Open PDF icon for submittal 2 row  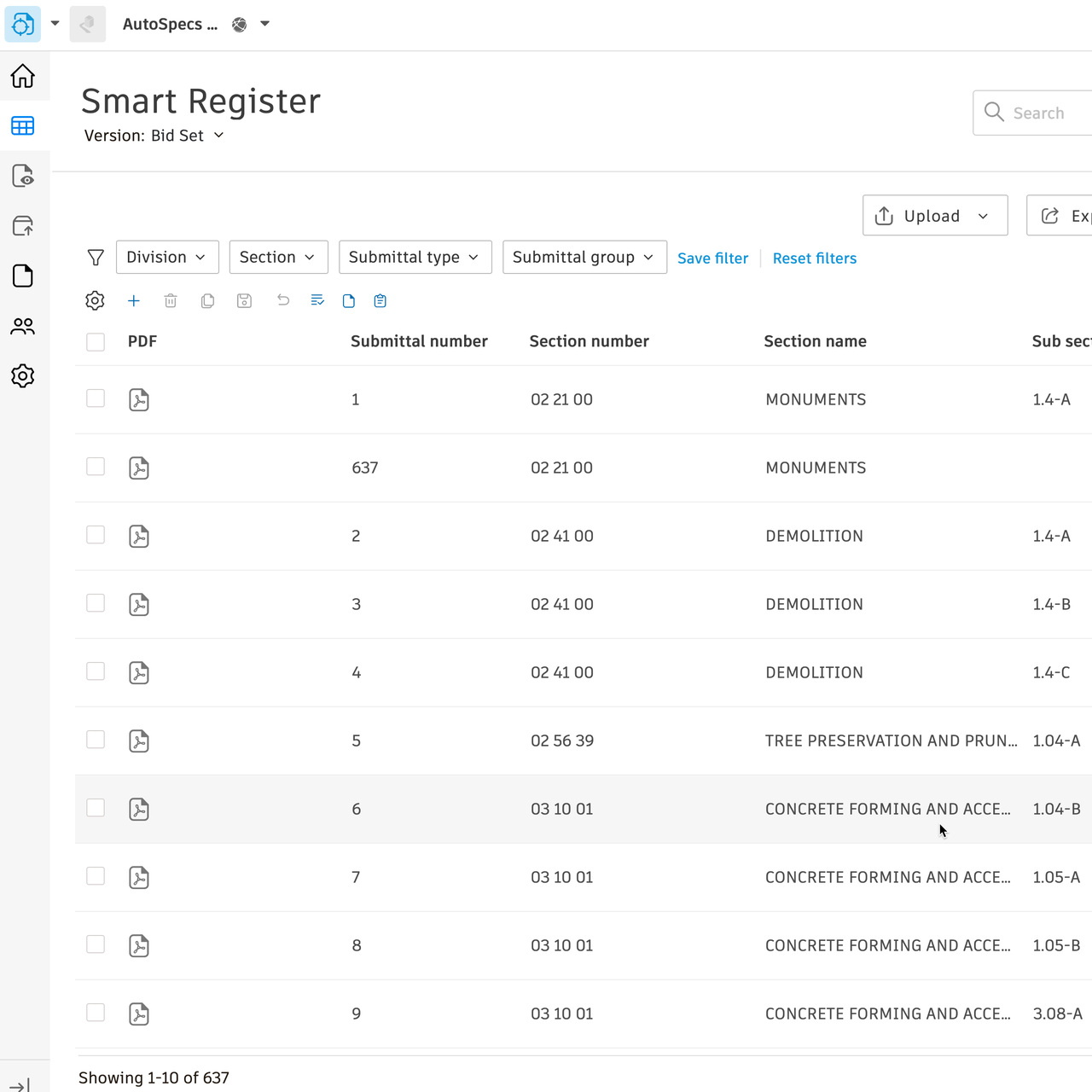point(139,536)
